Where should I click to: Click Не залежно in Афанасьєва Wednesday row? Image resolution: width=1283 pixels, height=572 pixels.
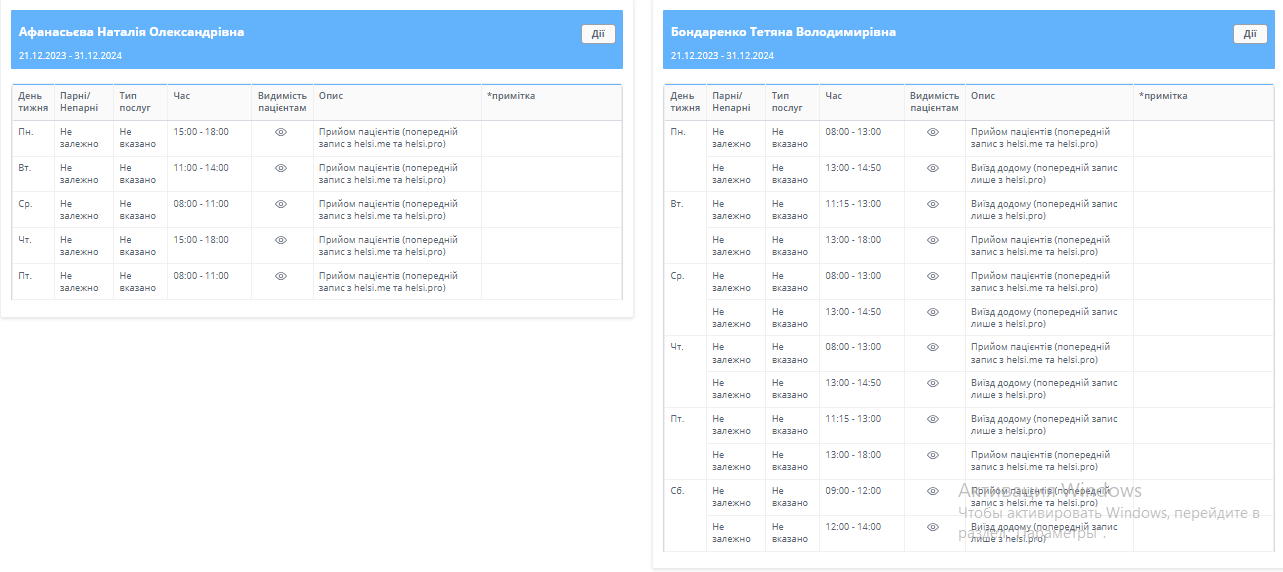[79, 210]
